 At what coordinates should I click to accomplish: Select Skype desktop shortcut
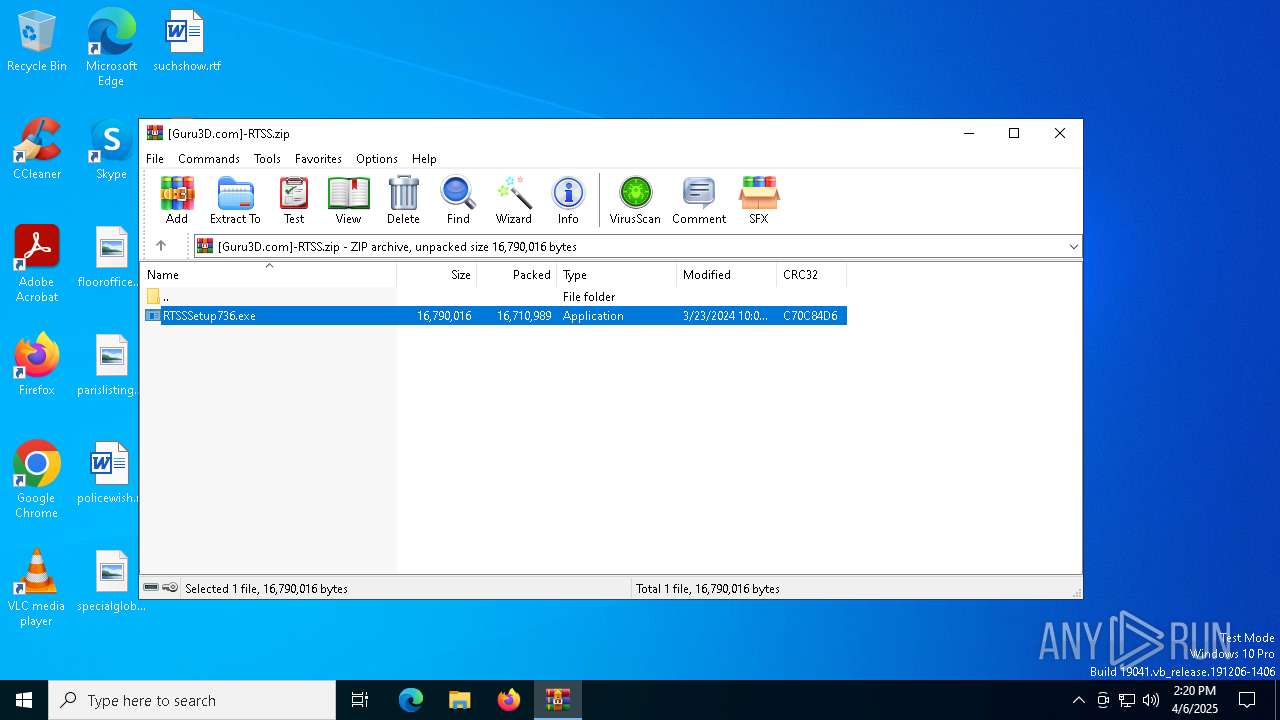click(x=111, y=149)
